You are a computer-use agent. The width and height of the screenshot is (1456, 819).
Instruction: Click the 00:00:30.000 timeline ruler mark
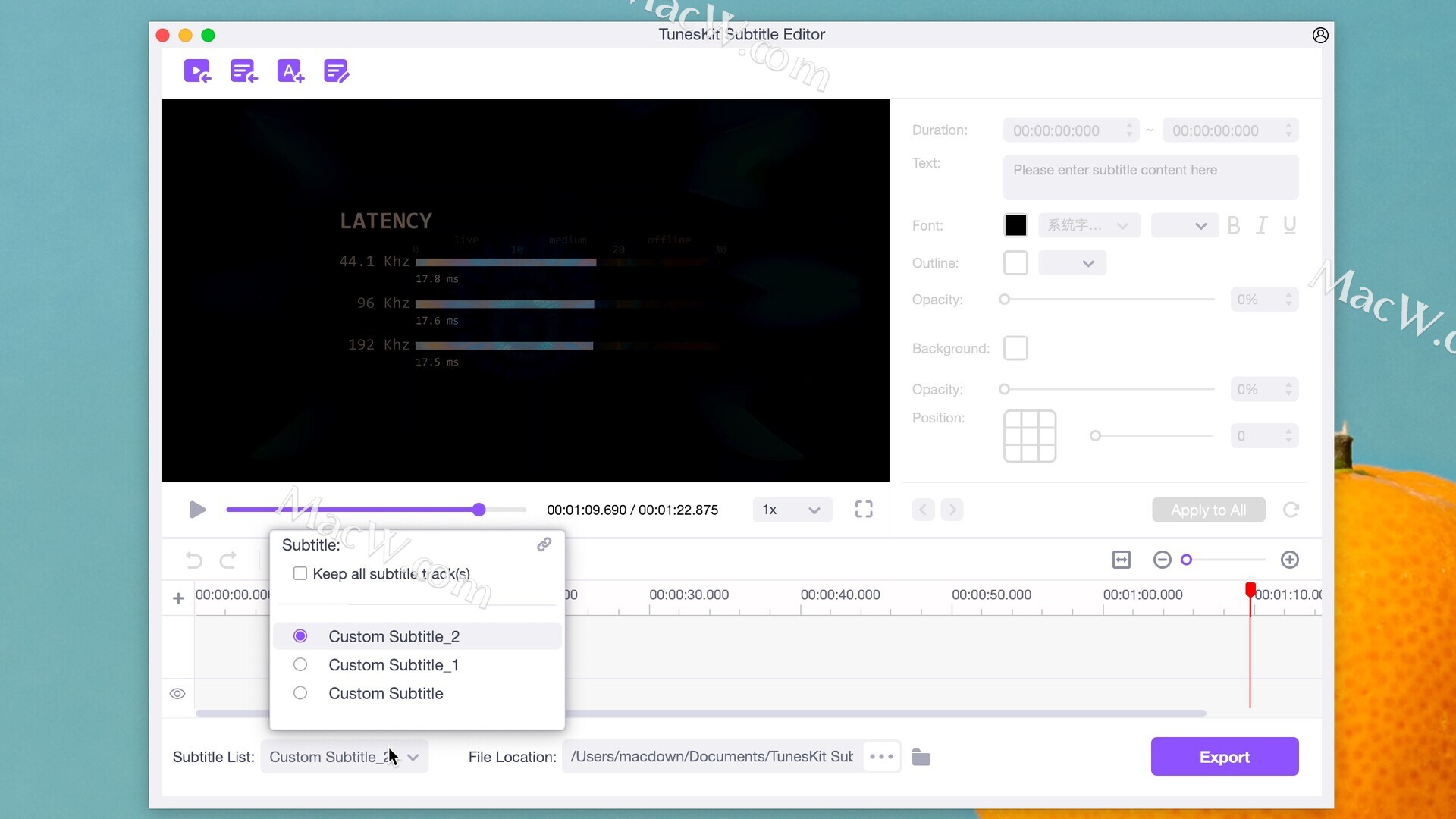coord(689,595)
